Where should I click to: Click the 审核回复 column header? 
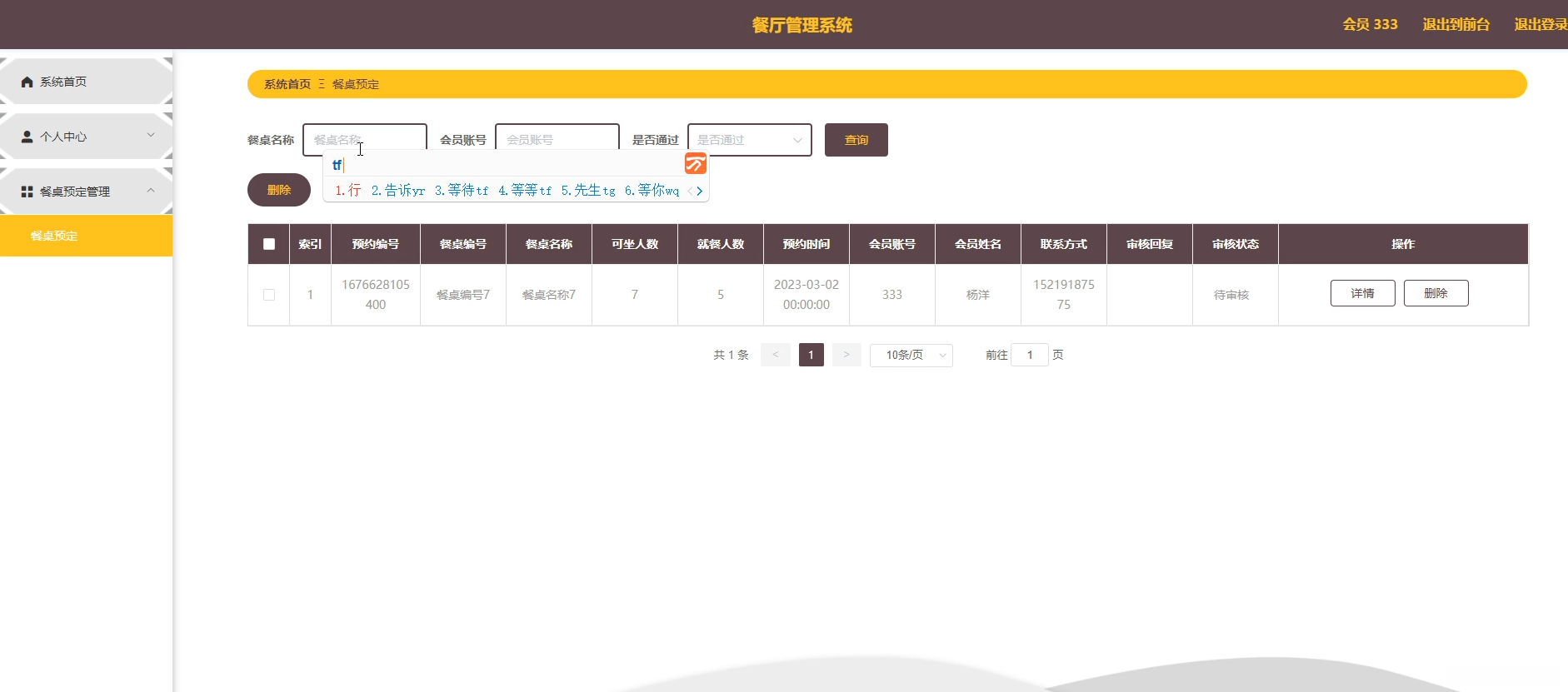coord(1150,244)
